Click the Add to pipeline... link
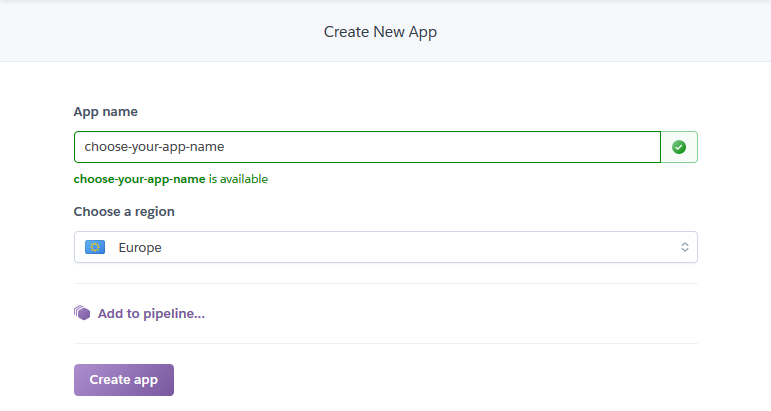The image size is (771, 411). 151,314
